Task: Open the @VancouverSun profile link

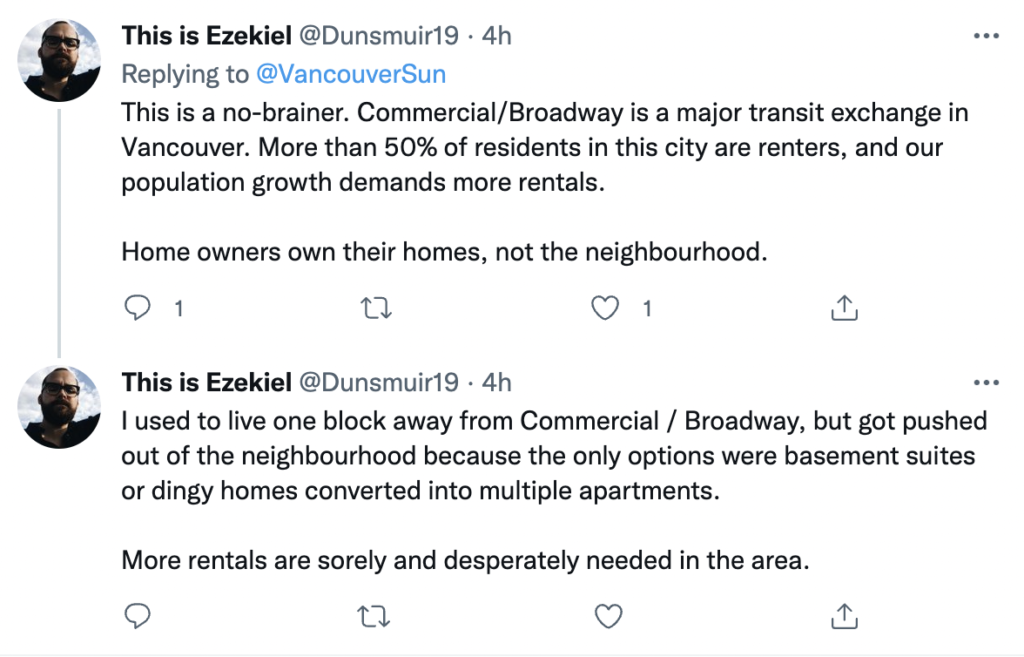Action: pos(351,74)
